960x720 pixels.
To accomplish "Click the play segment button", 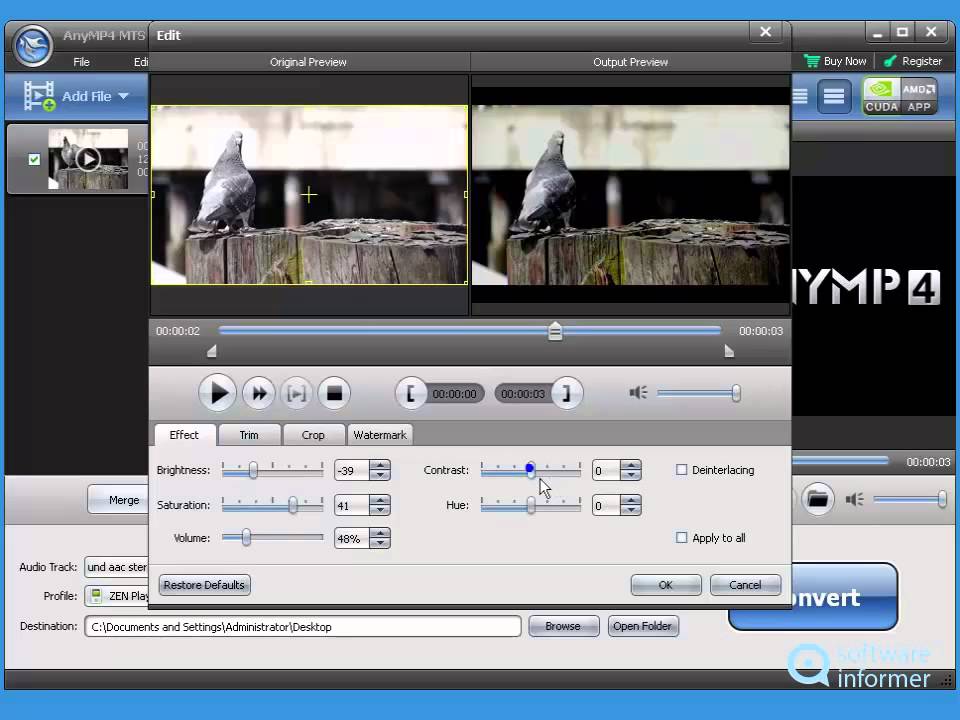I will tap(296, 393).
